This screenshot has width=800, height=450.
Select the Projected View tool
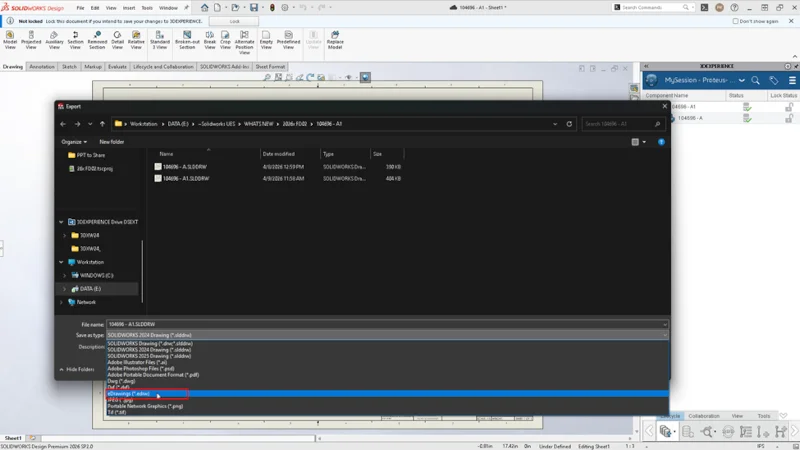(31, 40)
